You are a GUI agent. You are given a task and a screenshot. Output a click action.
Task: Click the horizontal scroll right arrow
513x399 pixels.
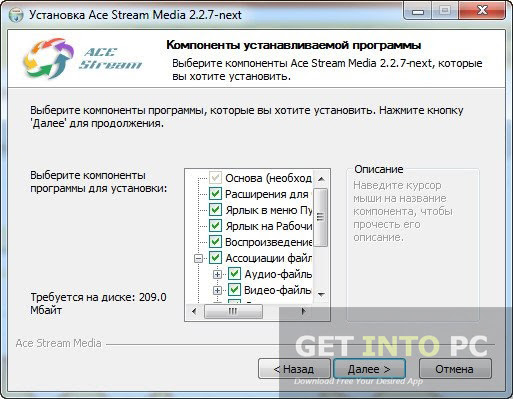coord(303,311)
